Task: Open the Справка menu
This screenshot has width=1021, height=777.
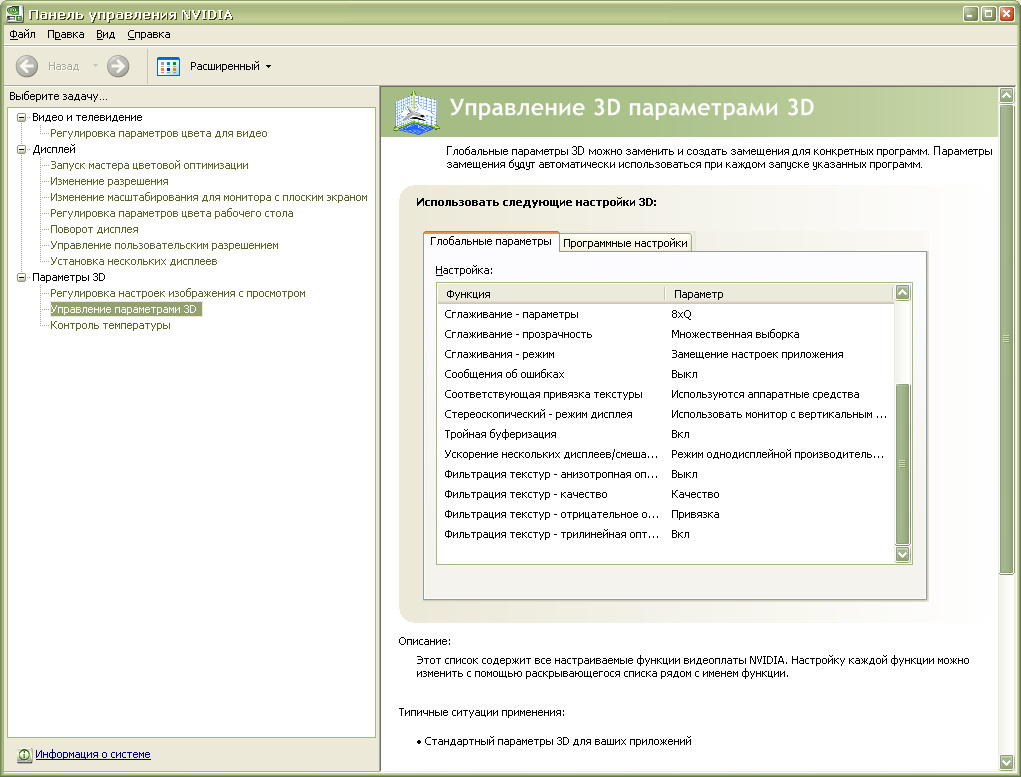Action: click(148, 34)
